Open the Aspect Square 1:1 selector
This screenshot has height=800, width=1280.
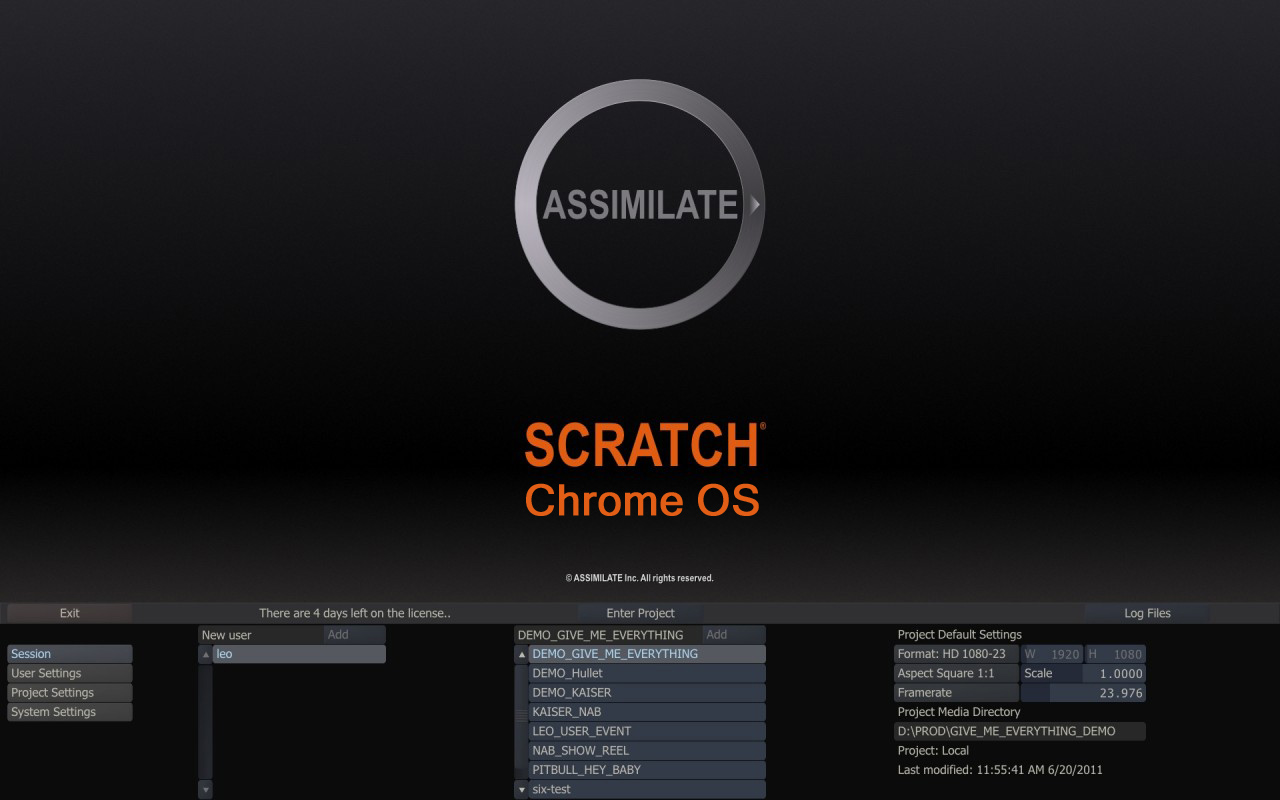(956, 673)
